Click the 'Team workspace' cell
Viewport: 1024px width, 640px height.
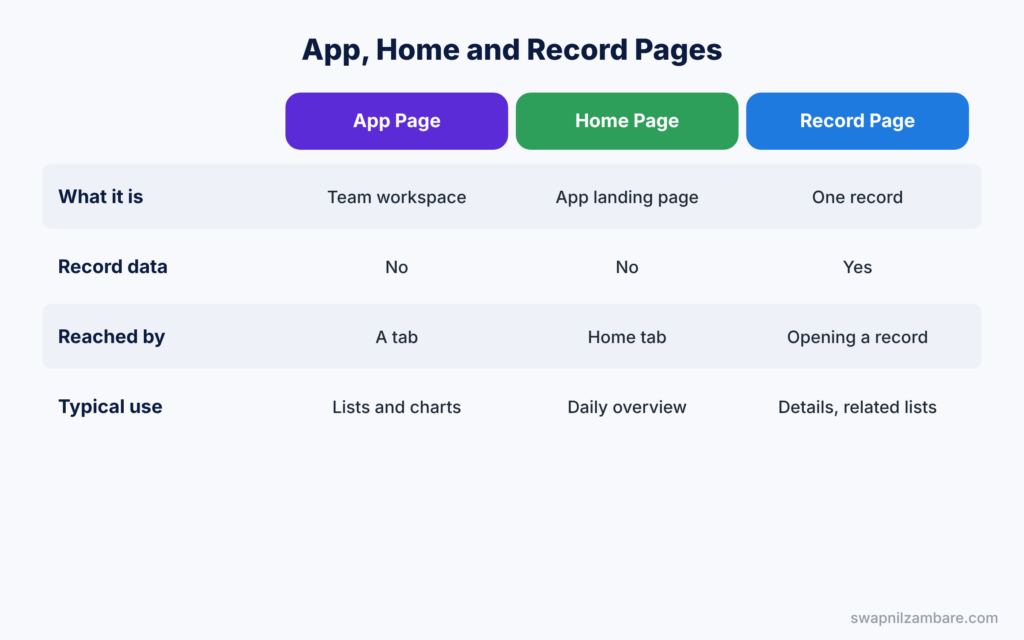coord(396,197)
